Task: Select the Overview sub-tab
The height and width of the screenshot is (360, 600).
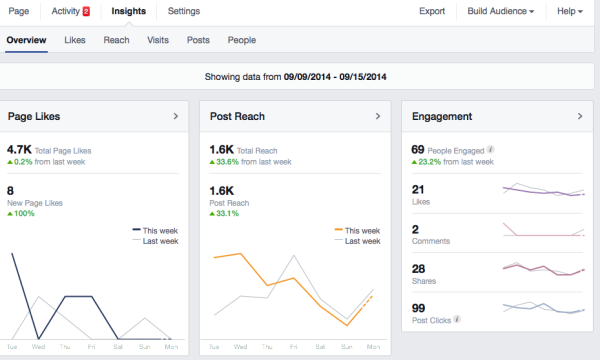Action: 26,40
